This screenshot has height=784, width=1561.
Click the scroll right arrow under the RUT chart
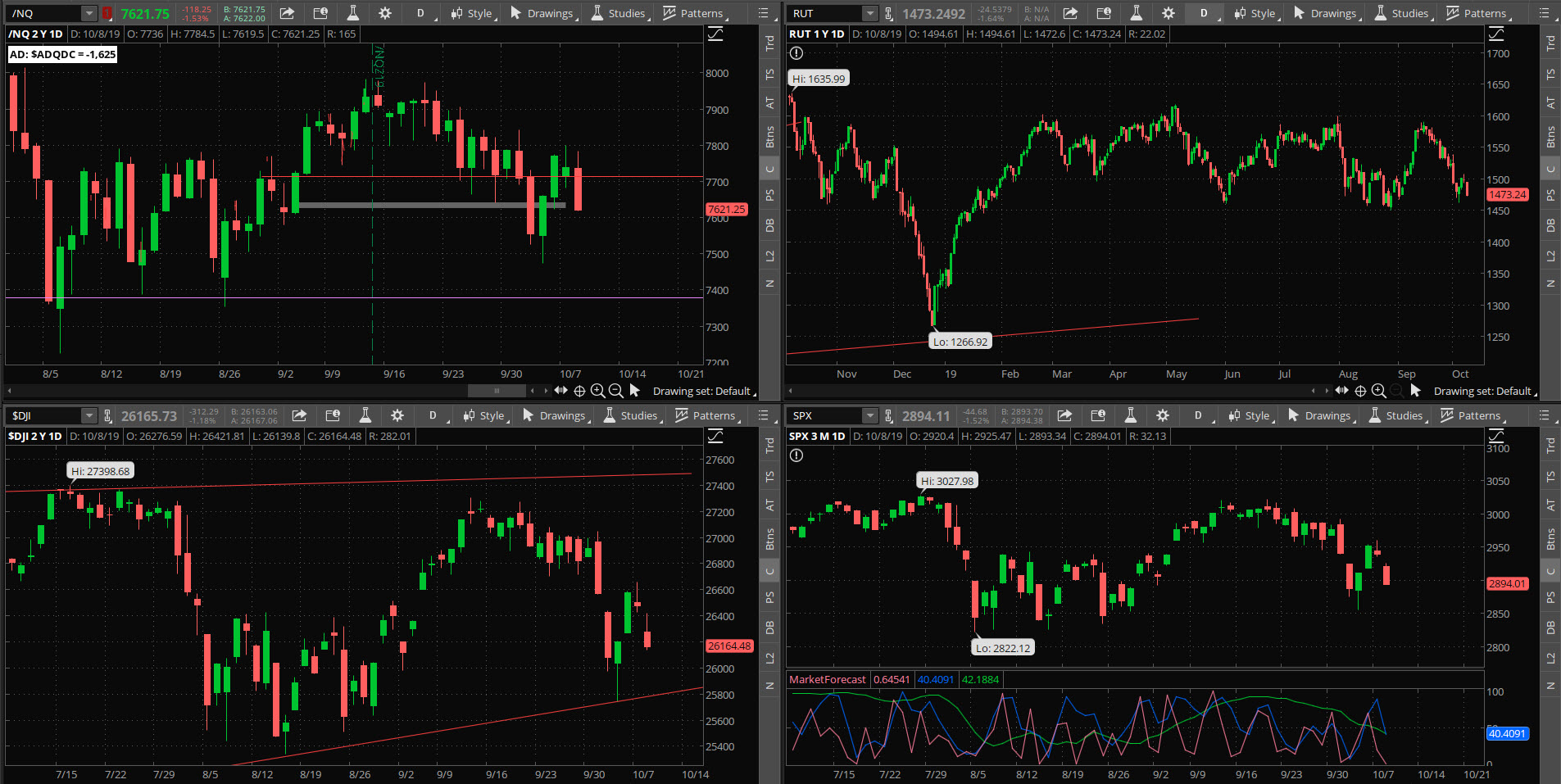click(1327, 391)
